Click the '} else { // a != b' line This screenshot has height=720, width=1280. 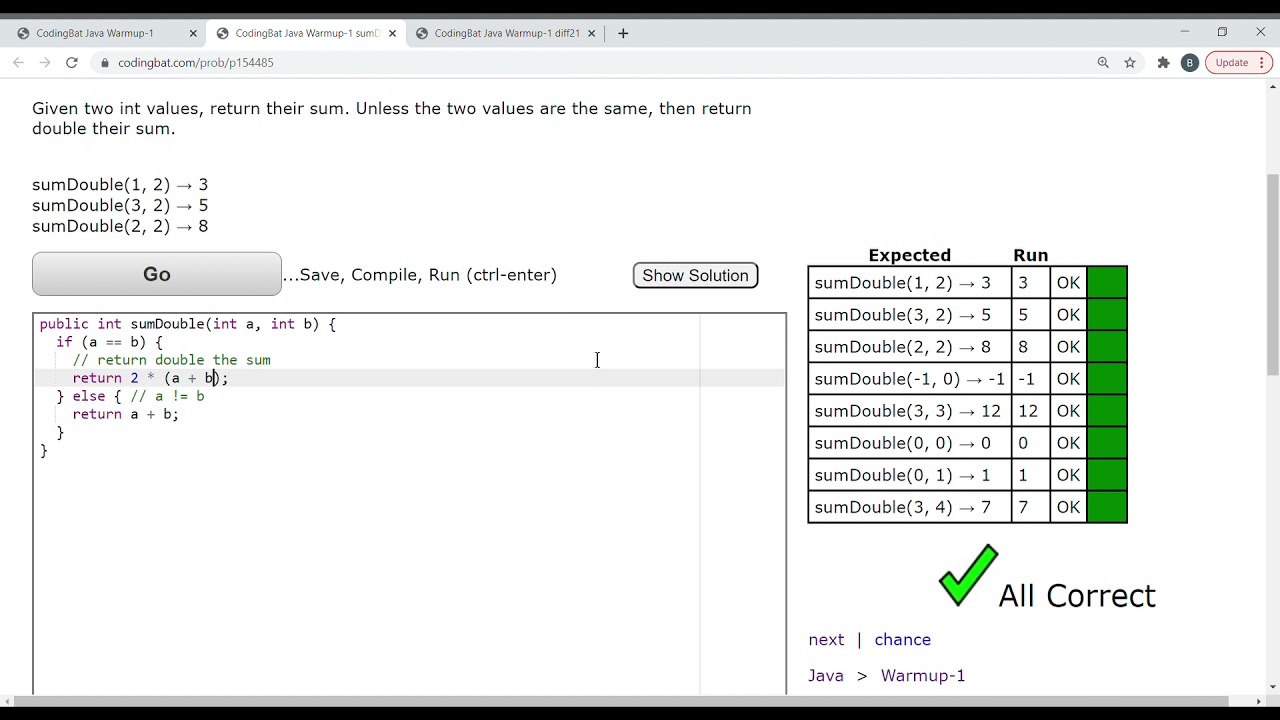click(130, 396)
